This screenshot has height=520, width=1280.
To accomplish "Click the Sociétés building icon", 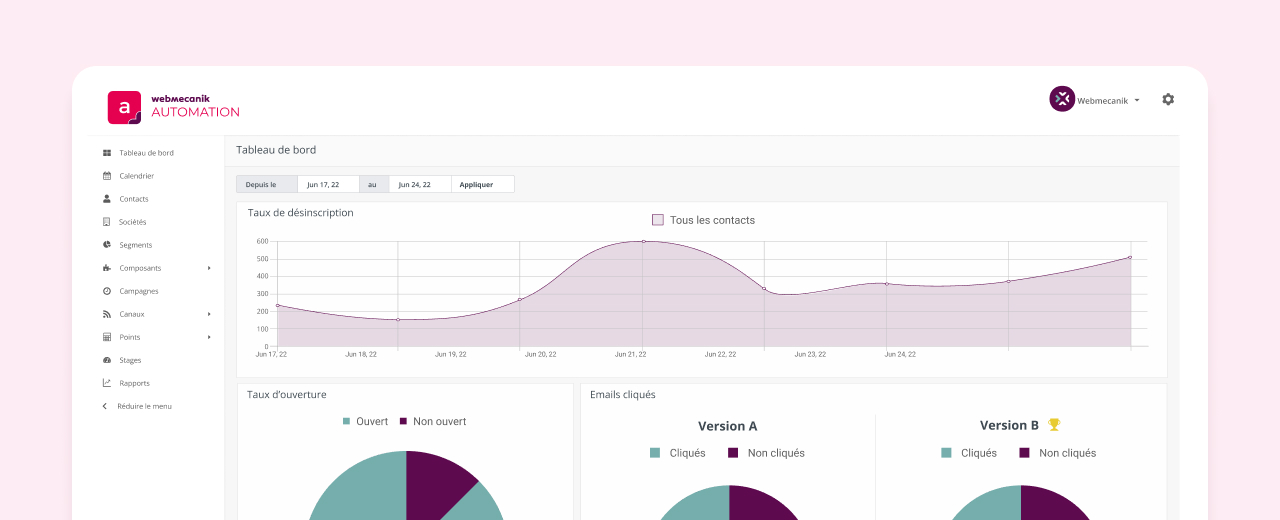I will point(107,222).
